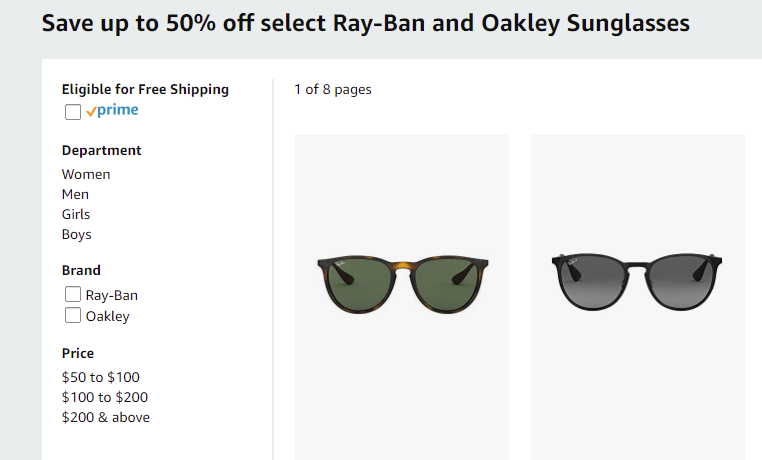This screenshot has width=762, height=460.
Task: Click the Oakley brand label text
Action: point(107,316)
